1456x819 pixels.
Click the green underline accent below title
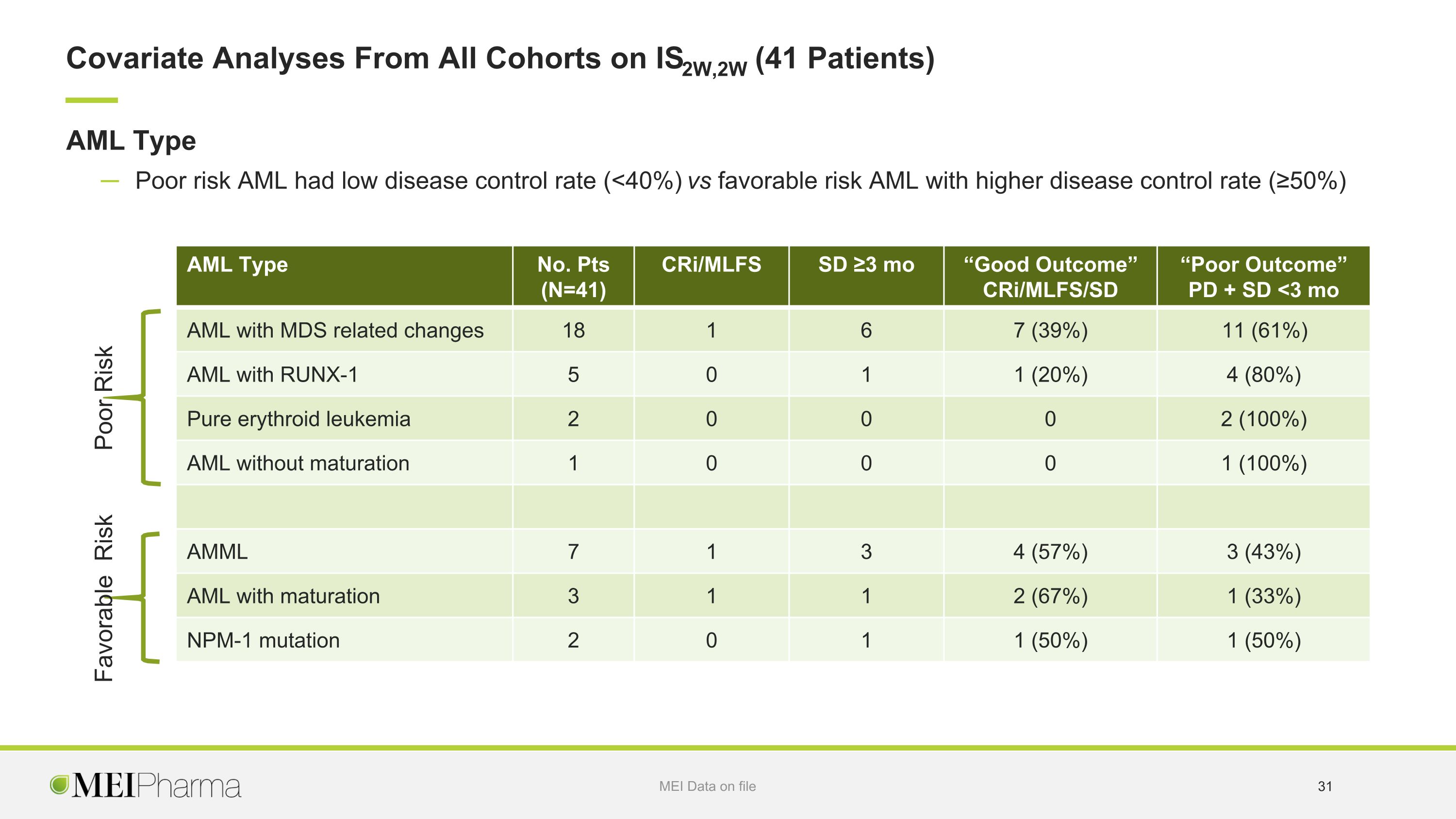(x=92, y=100)
